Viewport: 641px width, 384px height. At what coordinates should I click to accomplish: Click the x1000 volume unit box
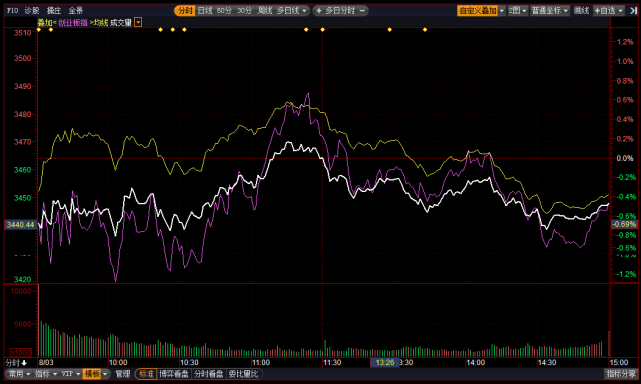click(x=20, y=353)
